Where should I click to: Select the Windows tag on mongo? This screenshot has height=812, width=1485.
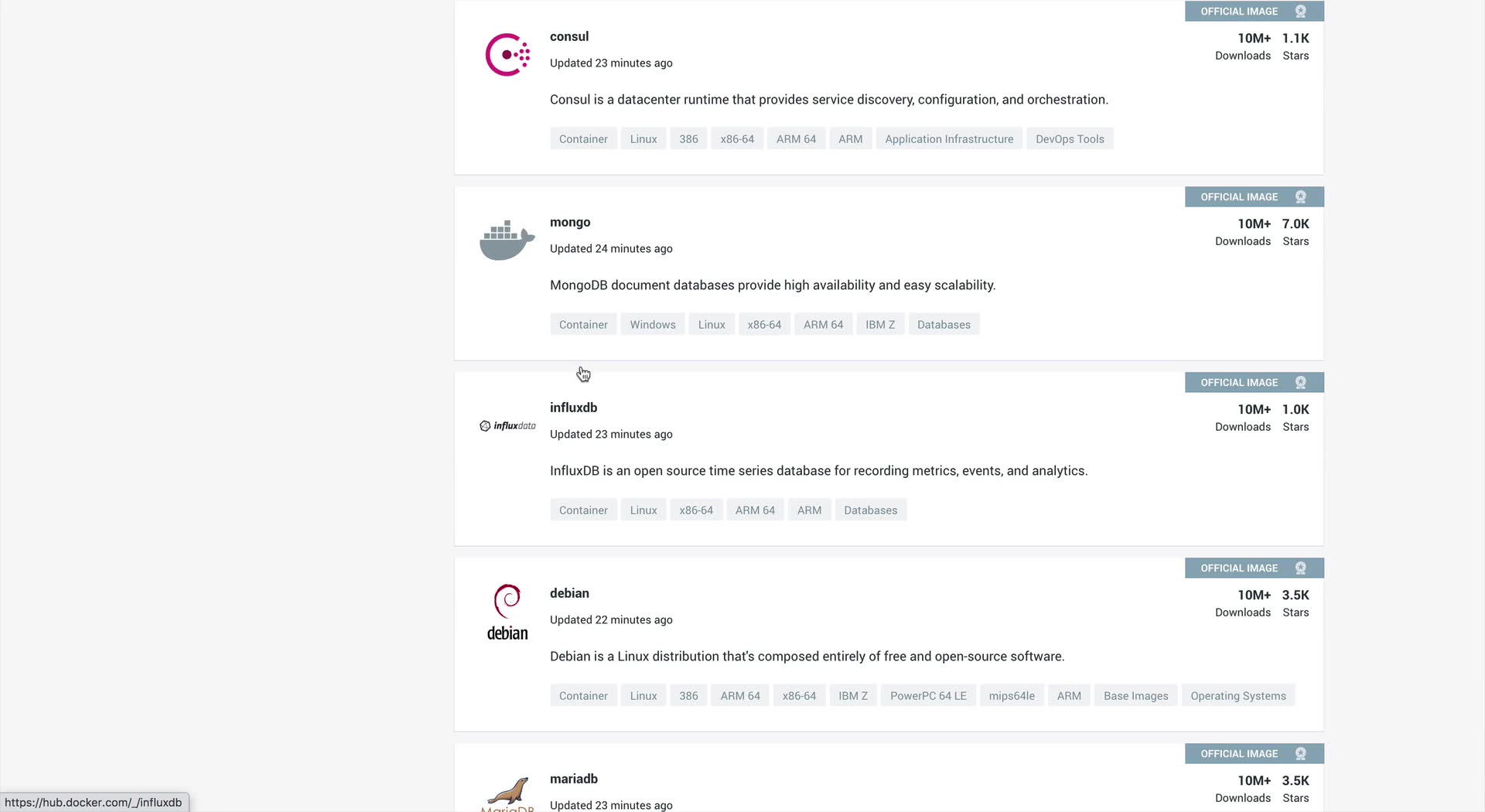(653, 325)
